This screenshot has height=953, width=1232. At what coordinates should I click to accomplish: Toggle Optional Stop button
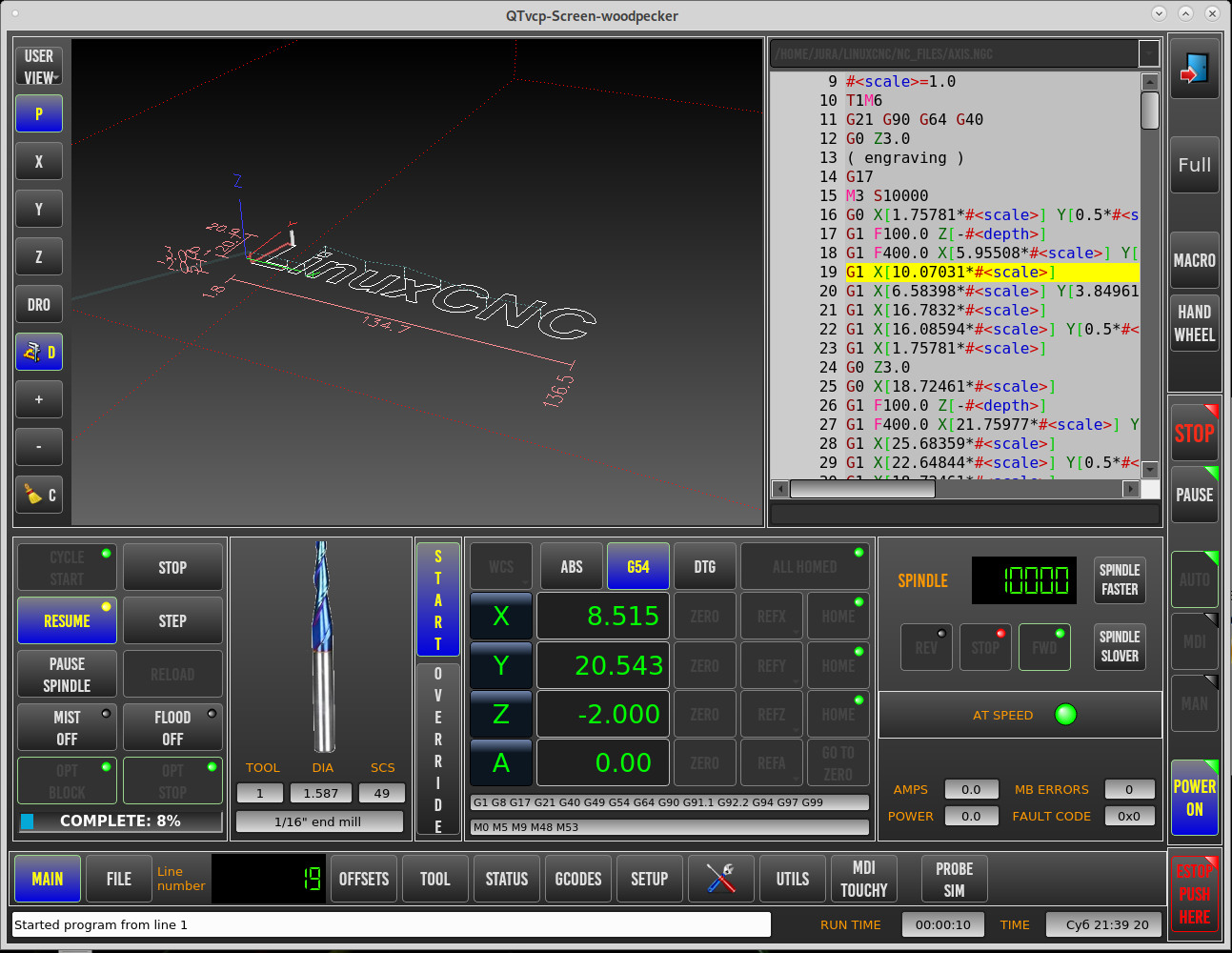(x=172, y=781)
